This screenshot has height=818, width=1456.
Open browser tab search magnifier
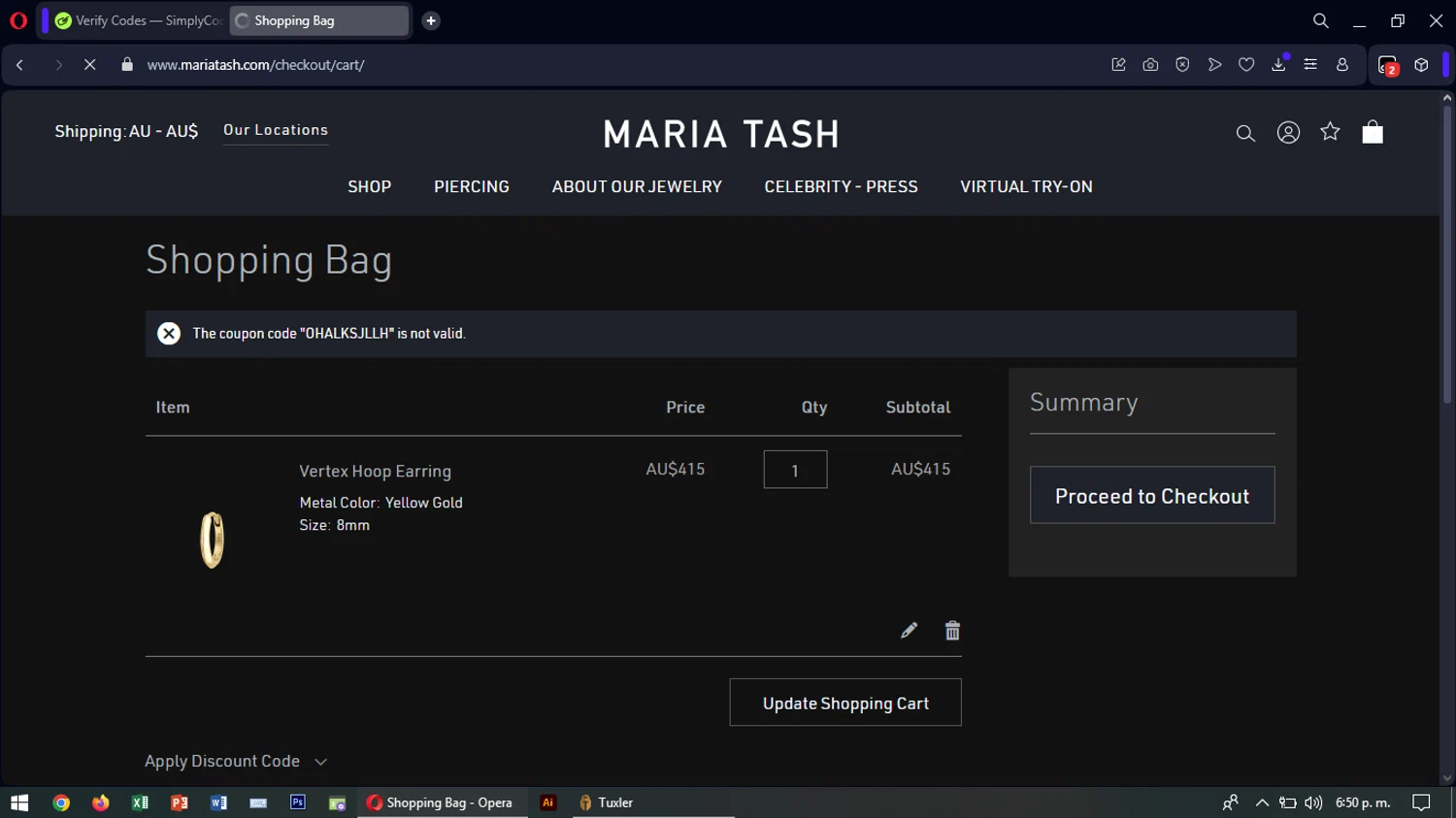pos(1320,20)
